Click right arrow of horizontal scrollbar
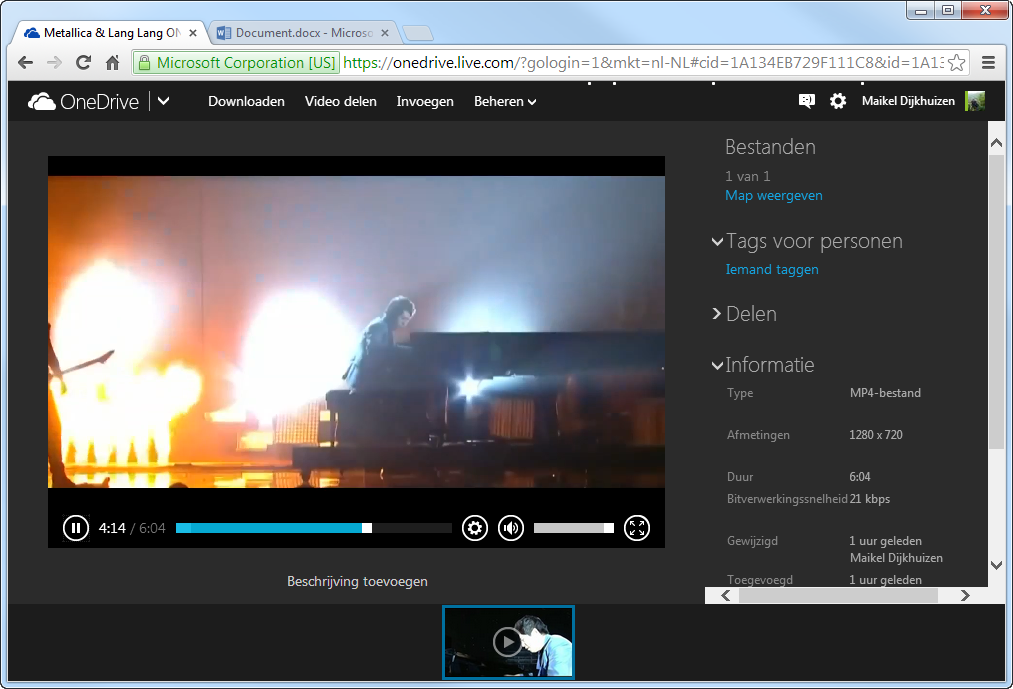This screenshot has height=689, width=1013. [x=965, y=595]
